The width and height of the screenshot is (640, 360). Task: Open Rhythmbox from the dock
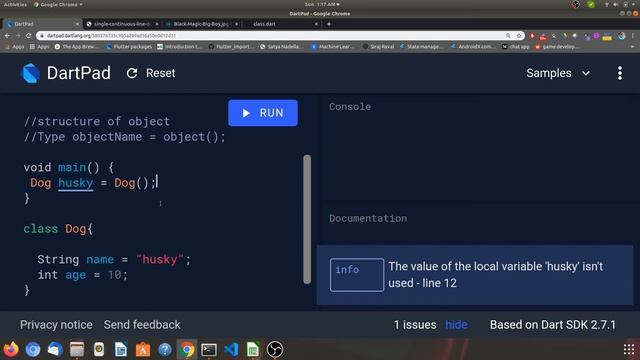tap(99, 349)
